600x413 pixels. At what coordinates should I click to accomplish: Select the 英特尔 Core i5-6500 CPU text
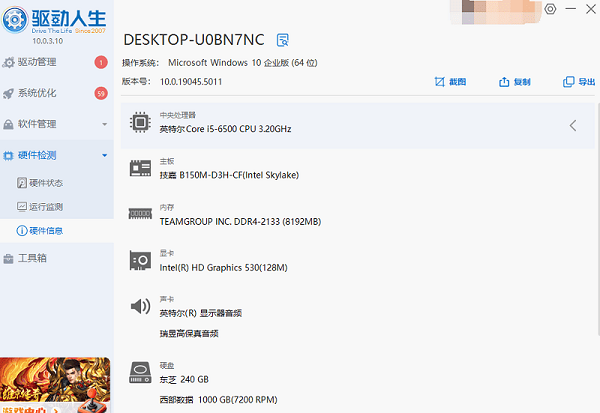(225, 129)
